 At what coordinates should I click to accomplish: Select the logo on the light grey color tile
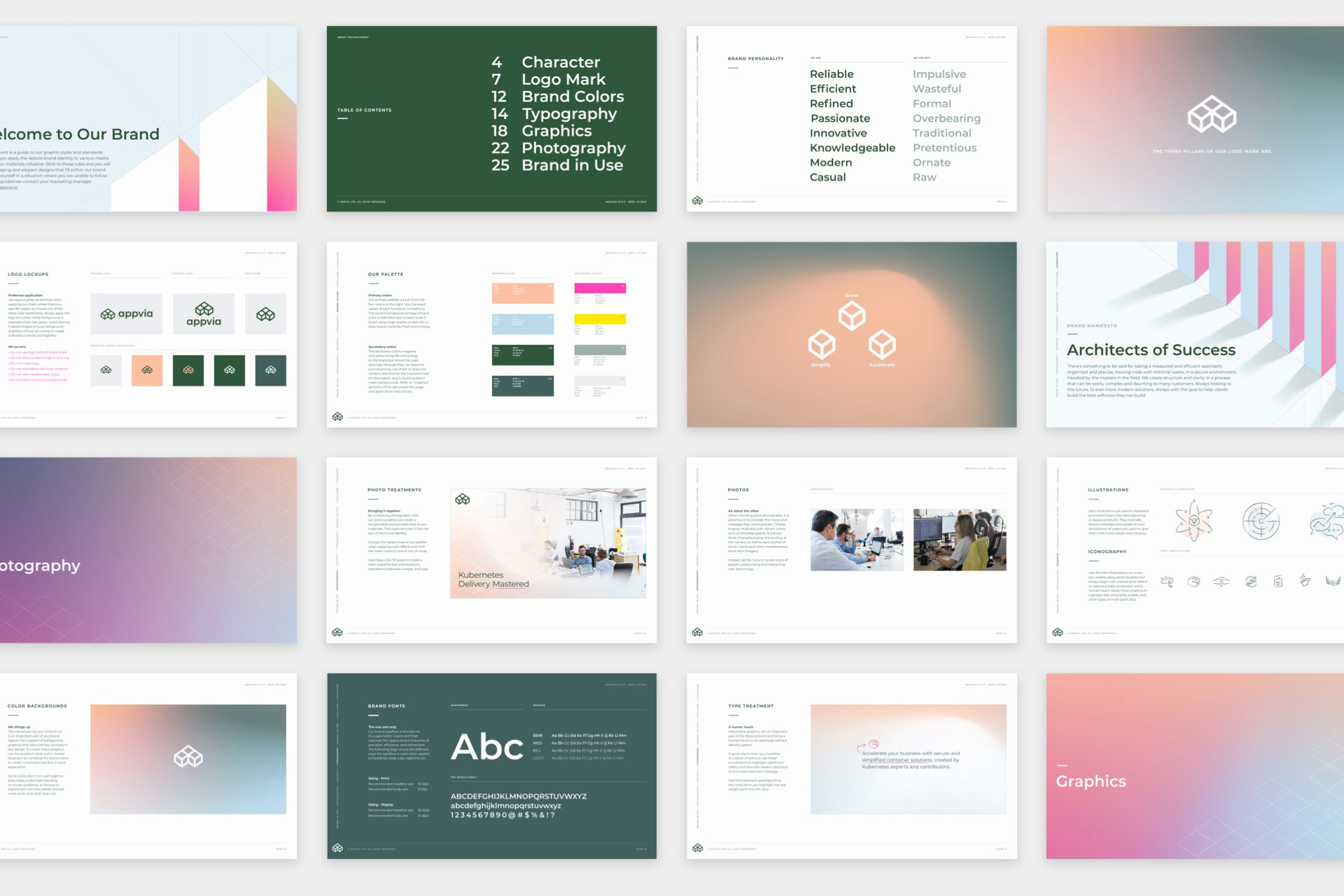106,370
